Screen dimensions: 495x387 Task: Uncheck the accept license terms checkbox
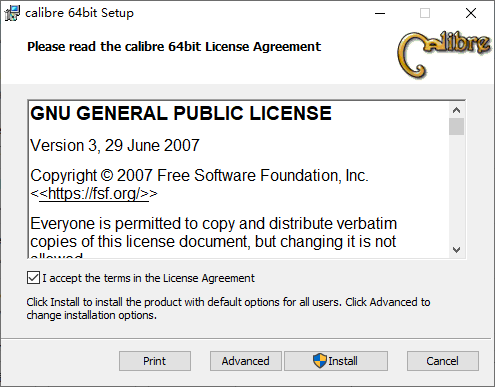tap(33, 278)
